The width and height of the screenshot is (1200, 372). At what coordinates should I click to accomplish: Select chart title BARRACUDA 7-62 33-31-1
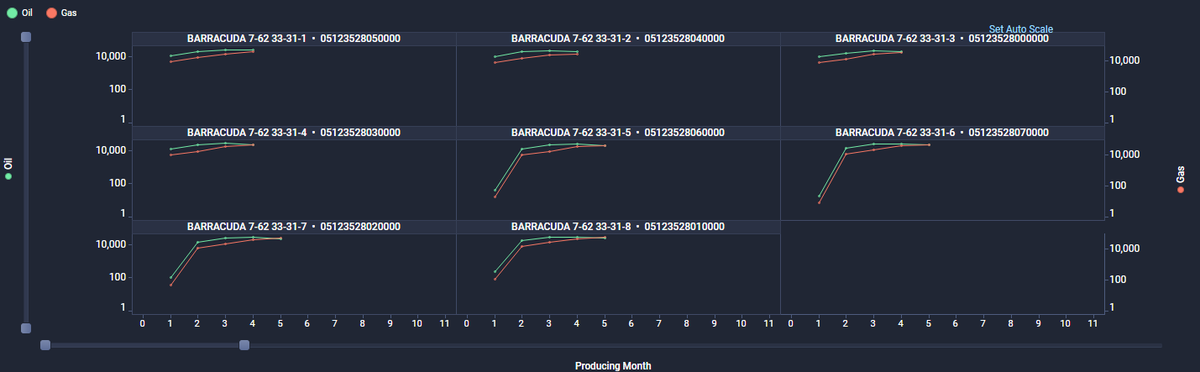[294, 38]
